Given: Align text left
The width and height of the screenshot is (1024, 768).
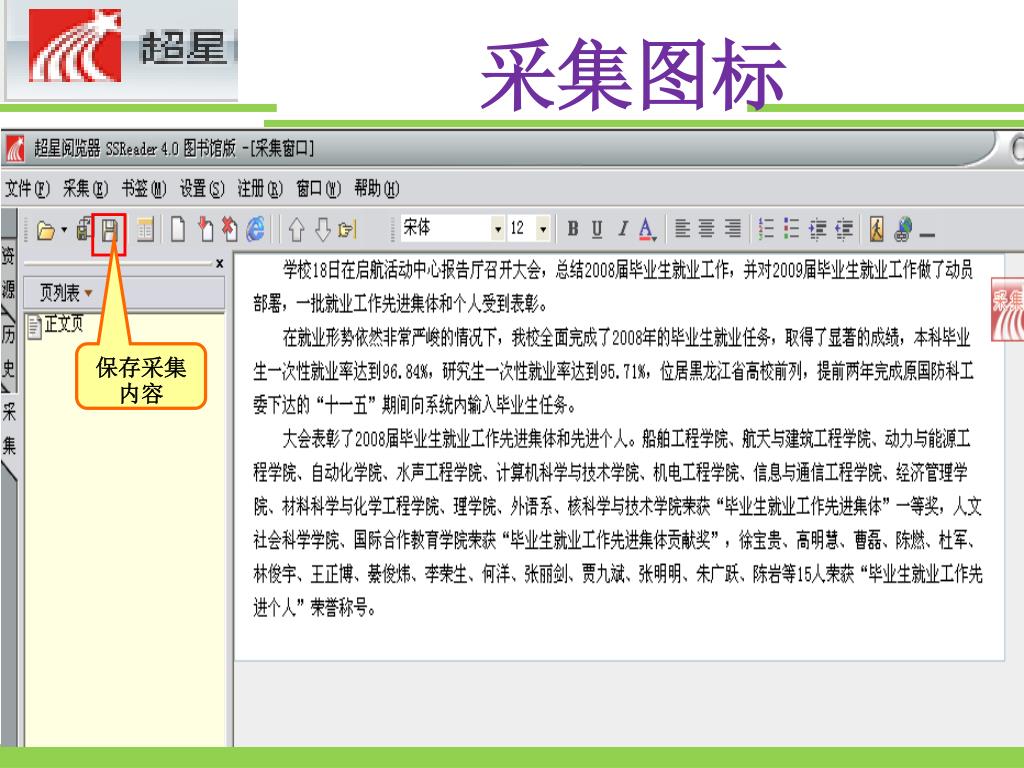Looking at the screenshot, I should 682,229.
